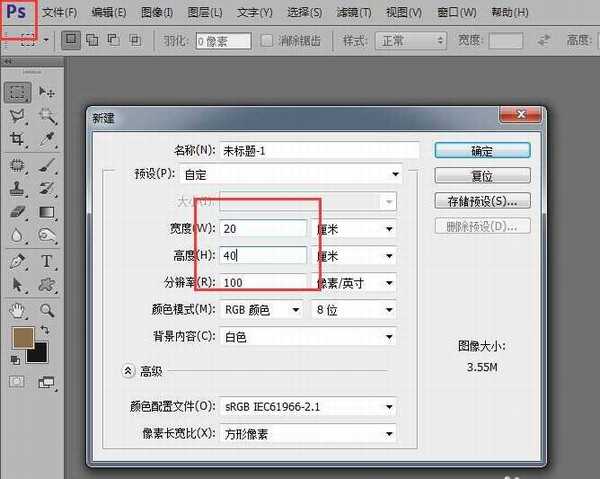Select the Type tool
This screenshot has height=479, width=600.
point(47,261)
